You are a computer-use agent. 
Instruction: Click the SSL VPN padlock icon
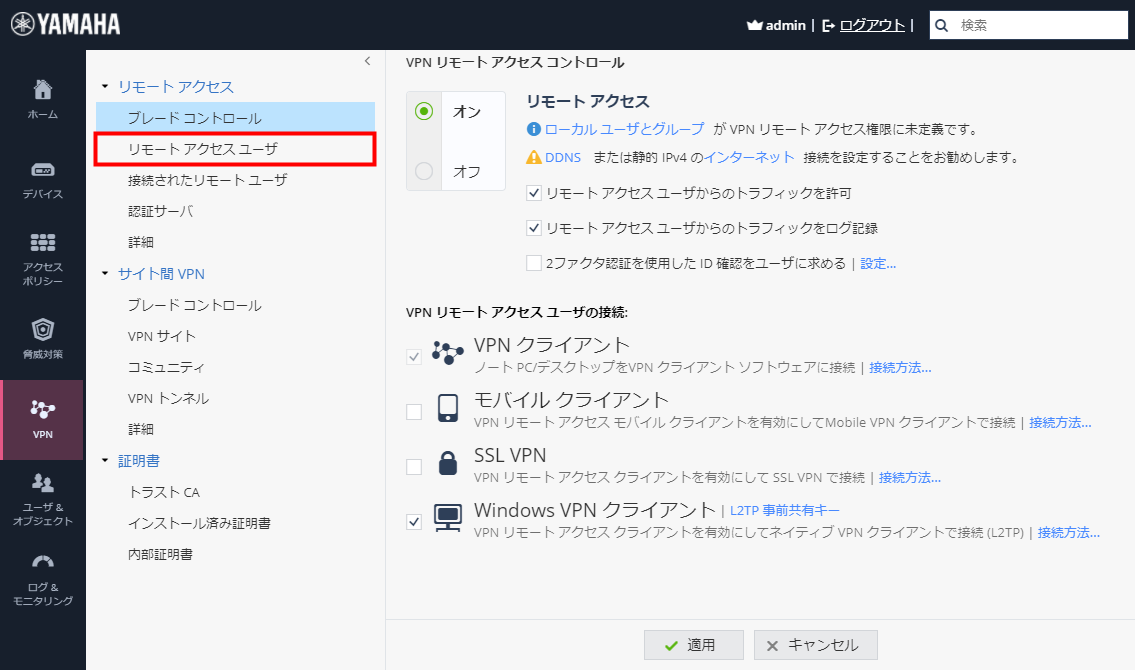(x=449, y=462)
